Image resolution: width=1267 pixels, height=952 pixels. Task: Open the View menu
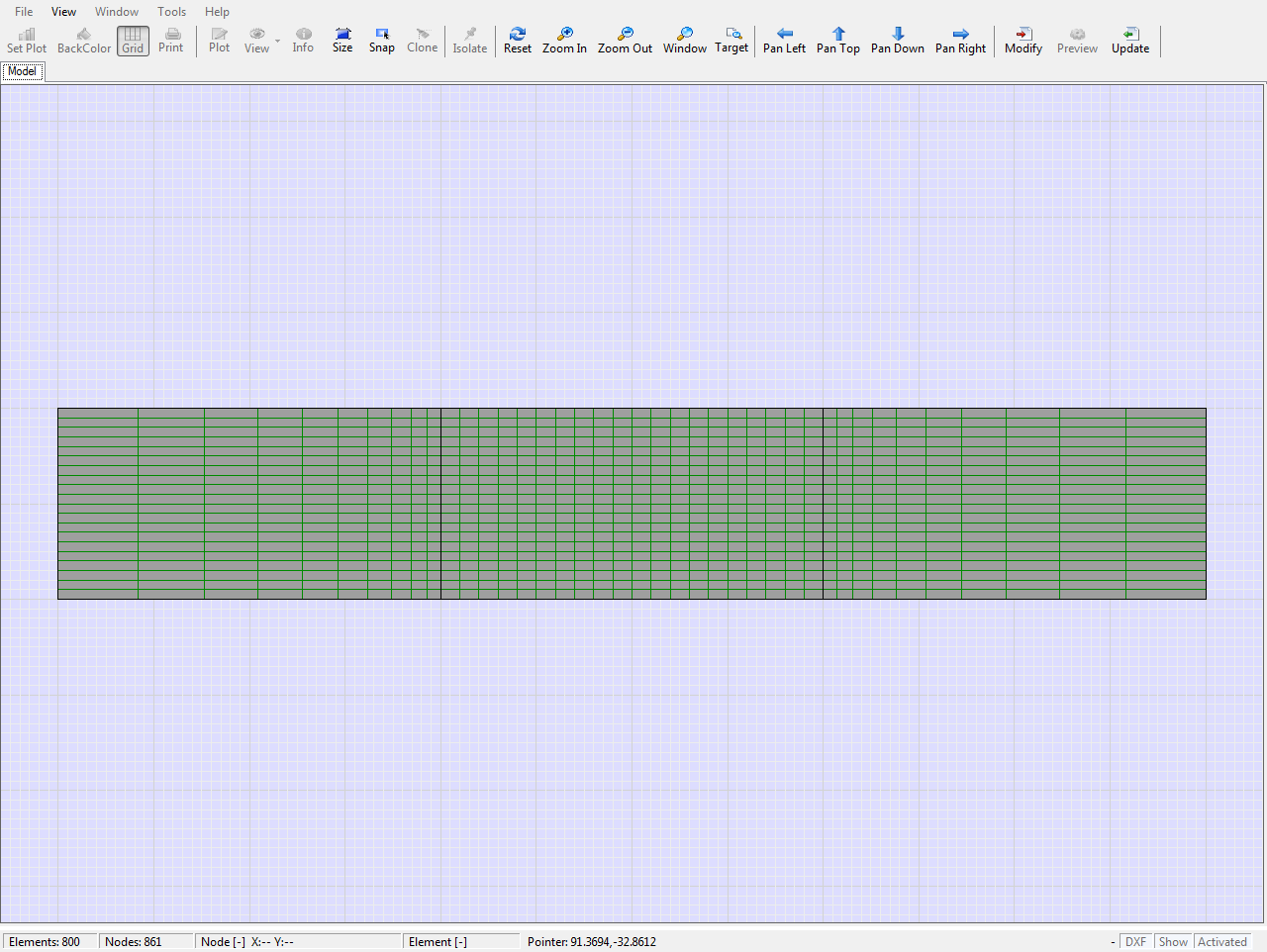click(x=63, y=12)
